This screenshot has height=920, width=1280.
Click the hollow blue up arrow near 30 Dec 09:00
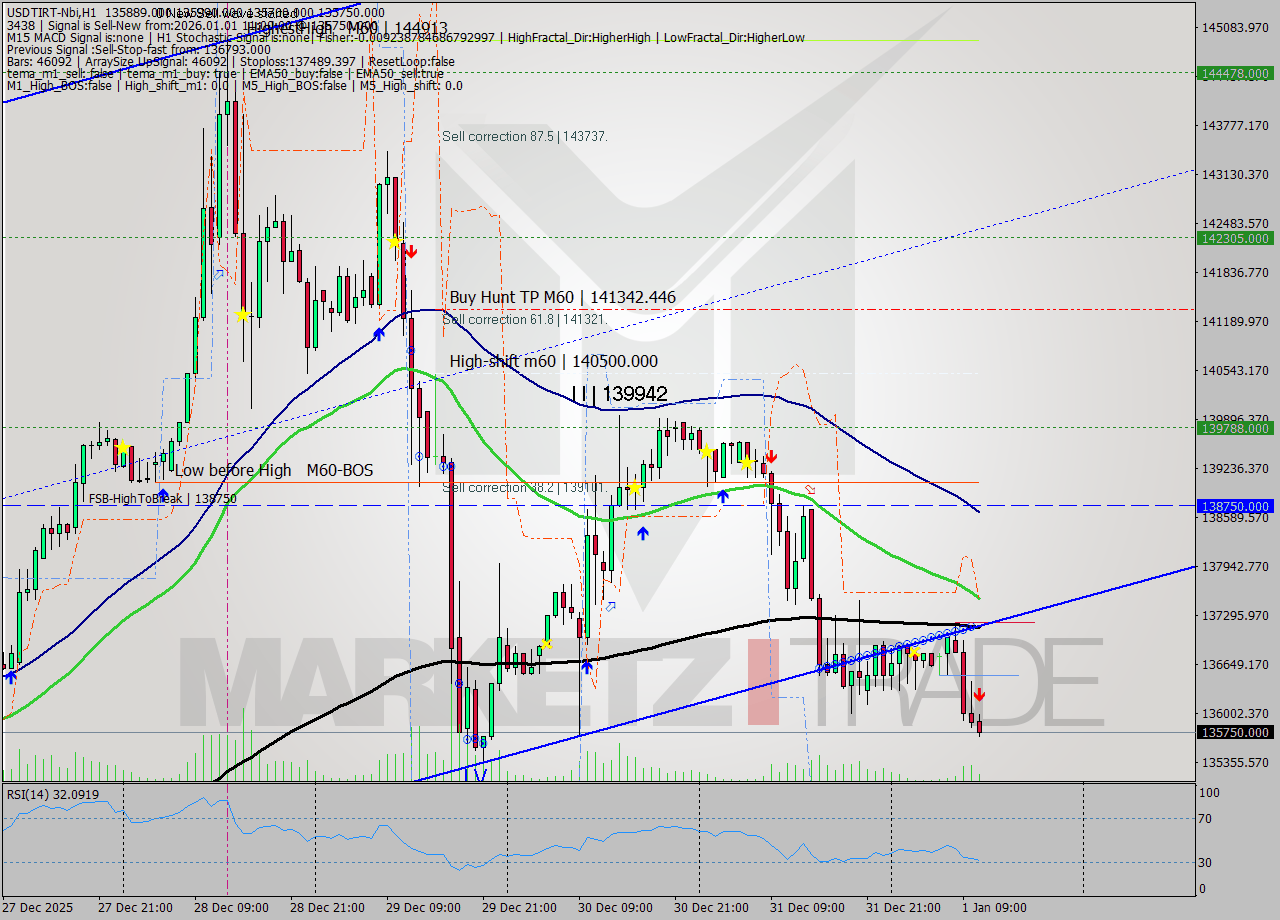pyautogui.click(x=611, y=607)
